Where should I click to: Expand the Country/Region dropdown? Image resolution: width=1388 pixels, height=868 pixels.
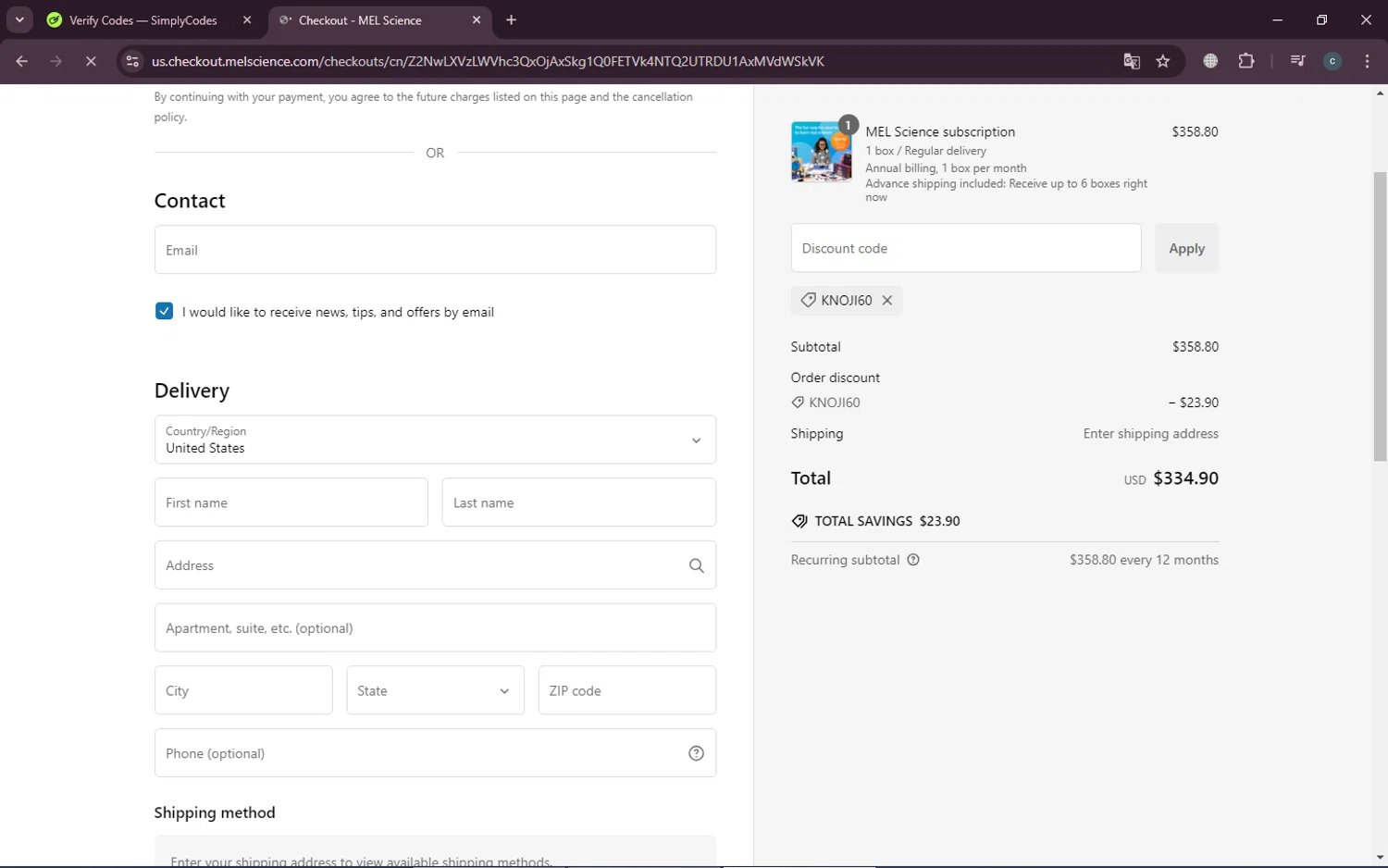point(435,440)
